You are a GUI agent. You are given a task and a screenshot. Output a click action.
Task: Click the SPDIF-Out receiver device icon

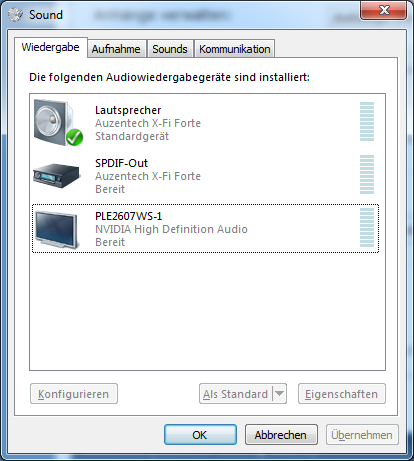(x=56, y=175)
